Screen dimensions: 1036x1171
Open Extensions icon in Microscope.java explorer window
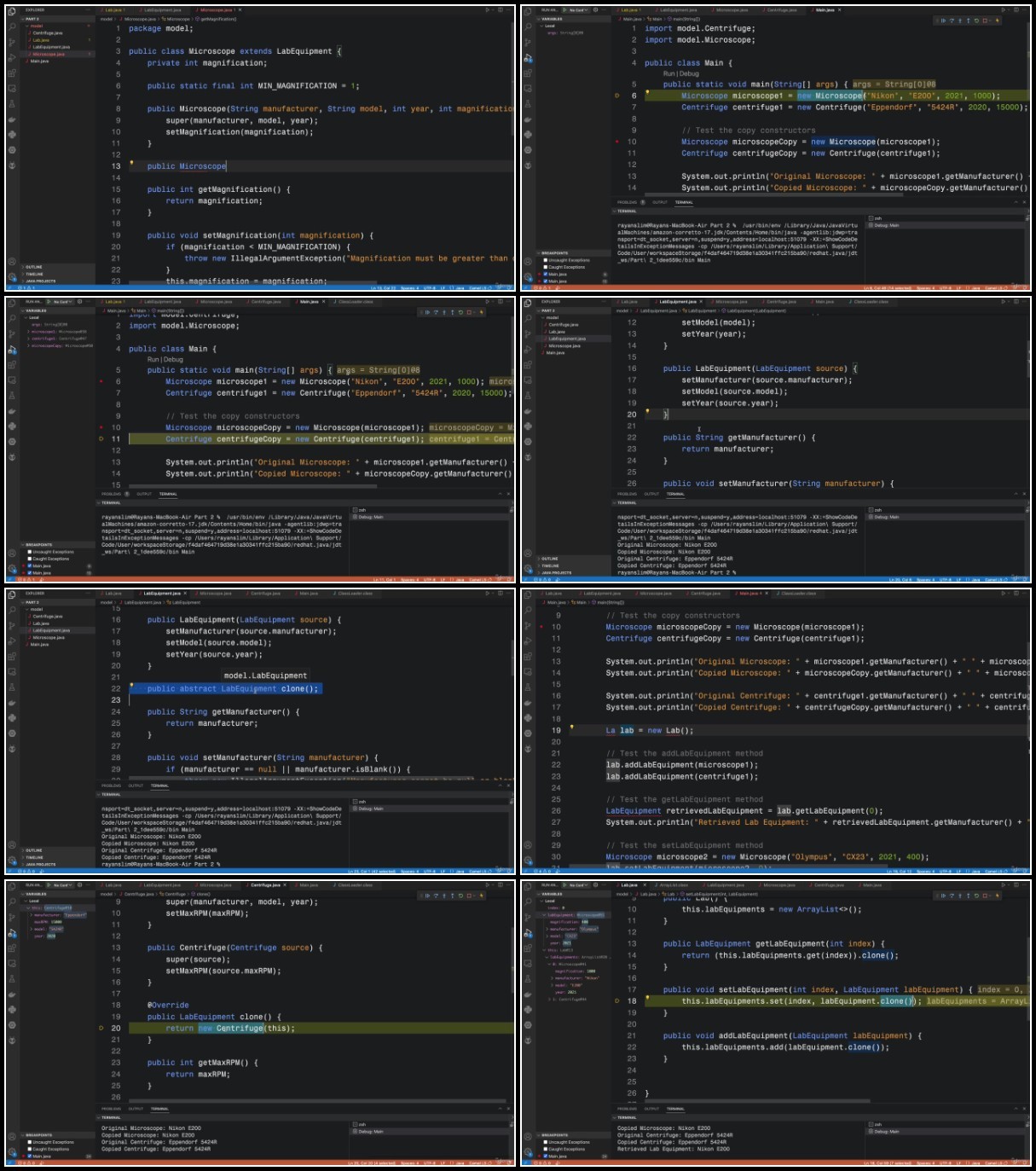pyautogui.click(x=12, y=72)
